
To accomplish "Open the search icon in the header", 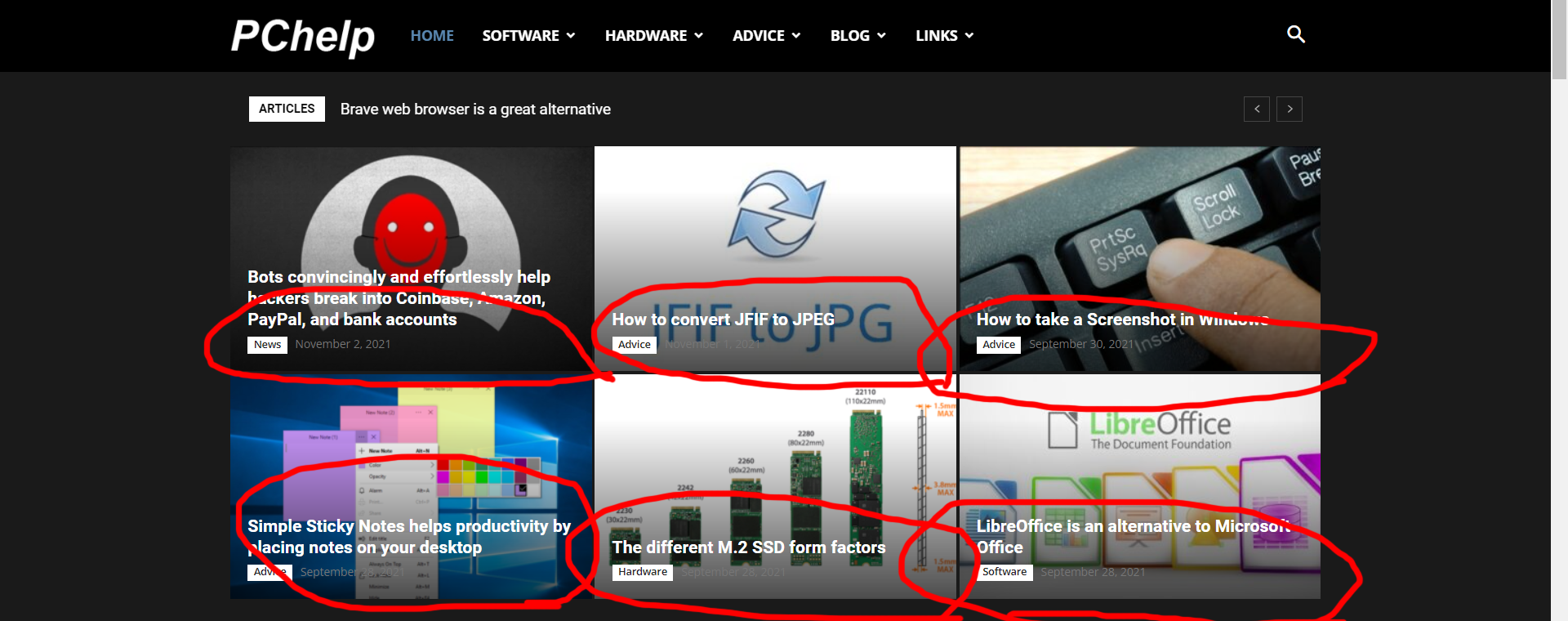I will (1295, 34).
